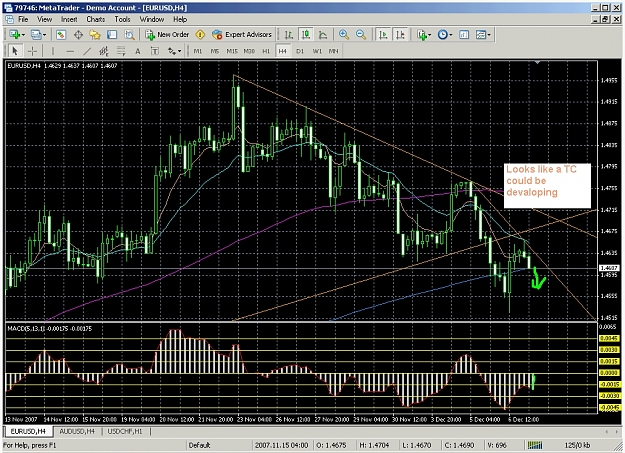
Task: Select the arrows drawing objects icon
Action: (x=172, y=51)
